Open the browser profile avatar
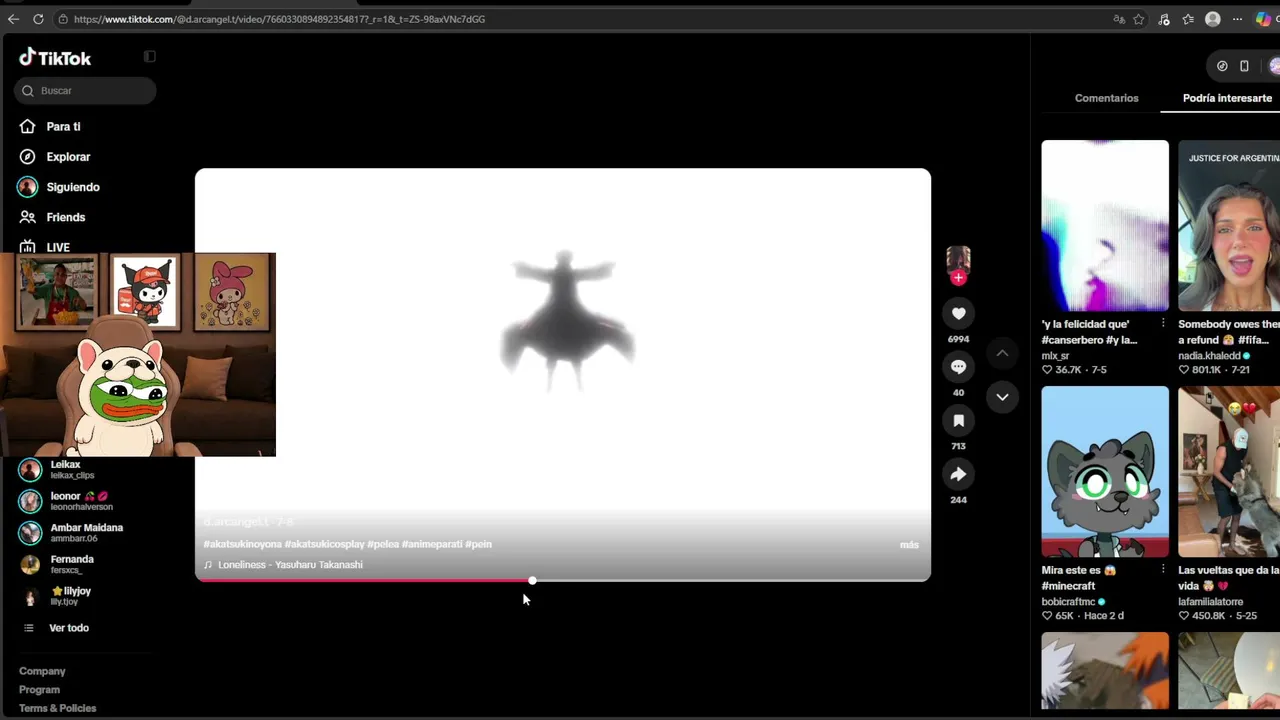This screenshot has width=1280, height=720. (x=1213, y=19)
